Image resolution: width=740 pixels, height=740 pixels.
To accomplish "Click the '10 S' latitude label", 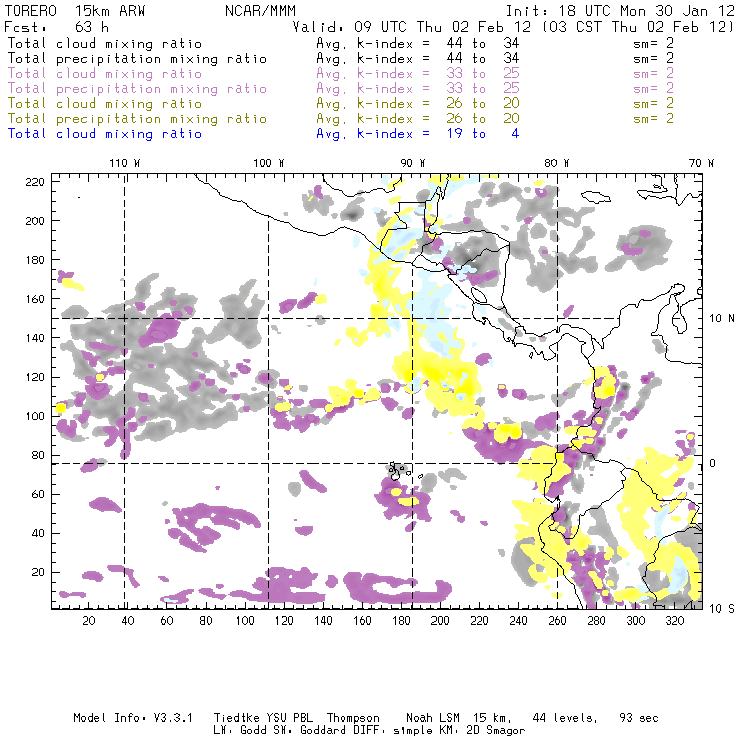I will point(722,609).
